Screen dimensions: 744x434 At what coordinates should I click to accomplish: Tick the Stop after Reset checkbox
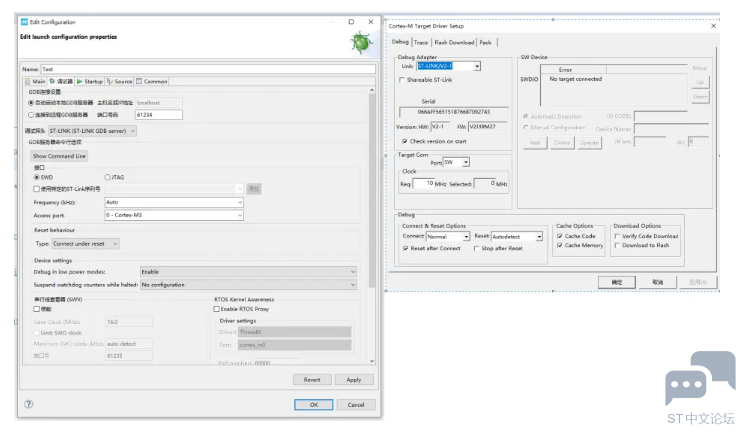pyautogui.click(x=476, y=248)
